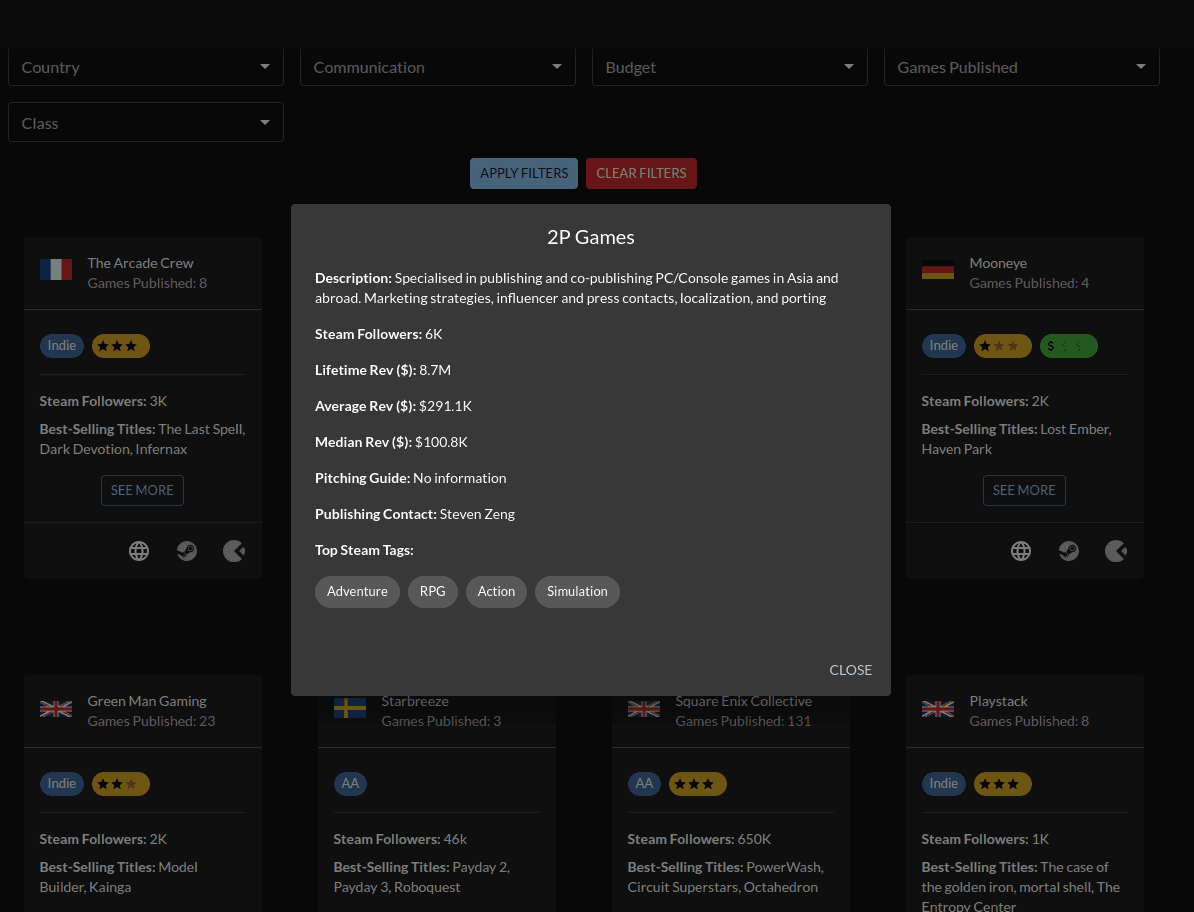This screenshot has width=1194, height=912.
Task: Select the Action Steam tag chip
Action: pyautogui.click(x=496, y=592)
